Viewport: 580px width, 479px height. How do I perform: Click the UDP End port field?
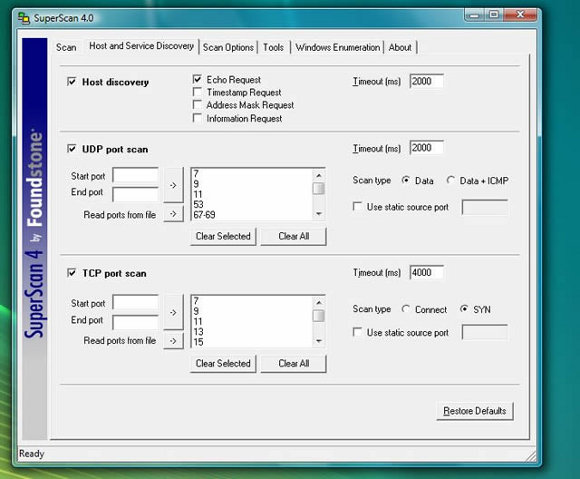[136, 194]
